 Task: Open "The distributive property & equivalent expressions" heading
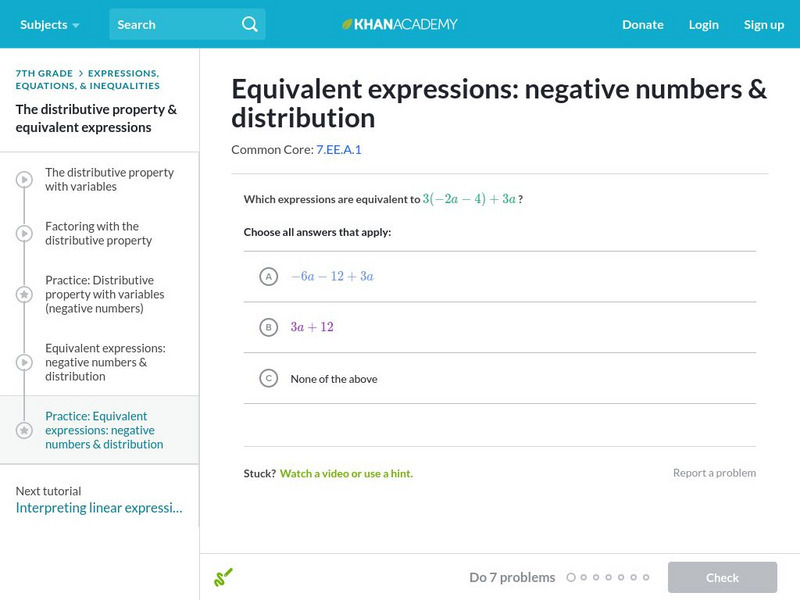(96, 118)
